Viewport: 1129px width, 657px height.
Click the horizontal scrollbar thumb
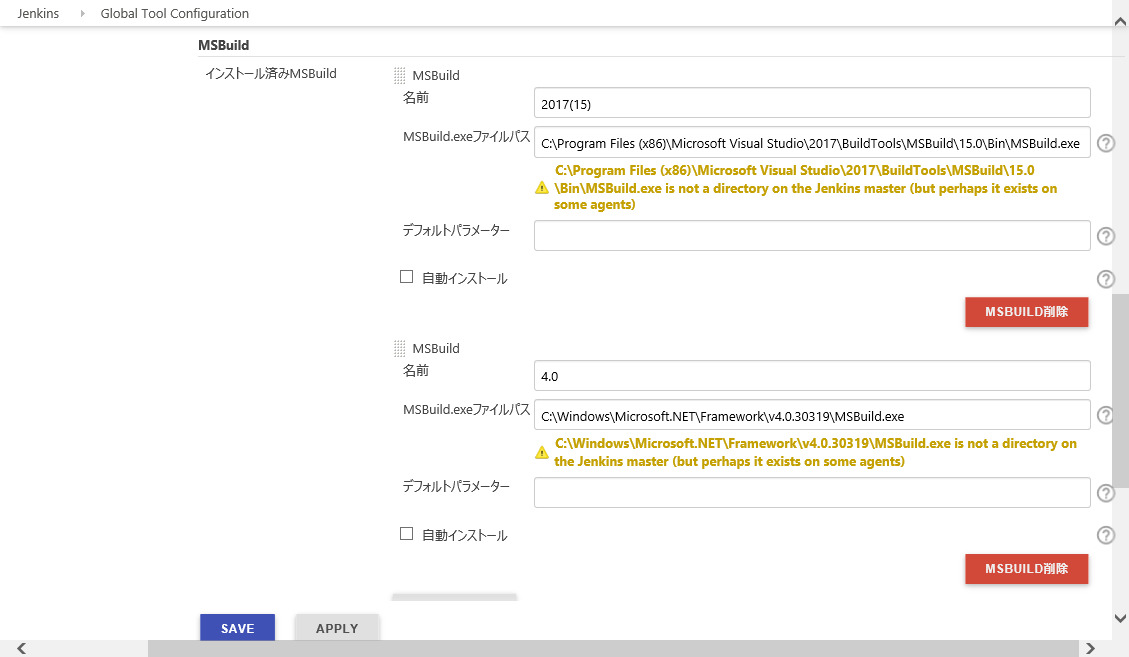(613, 648)
